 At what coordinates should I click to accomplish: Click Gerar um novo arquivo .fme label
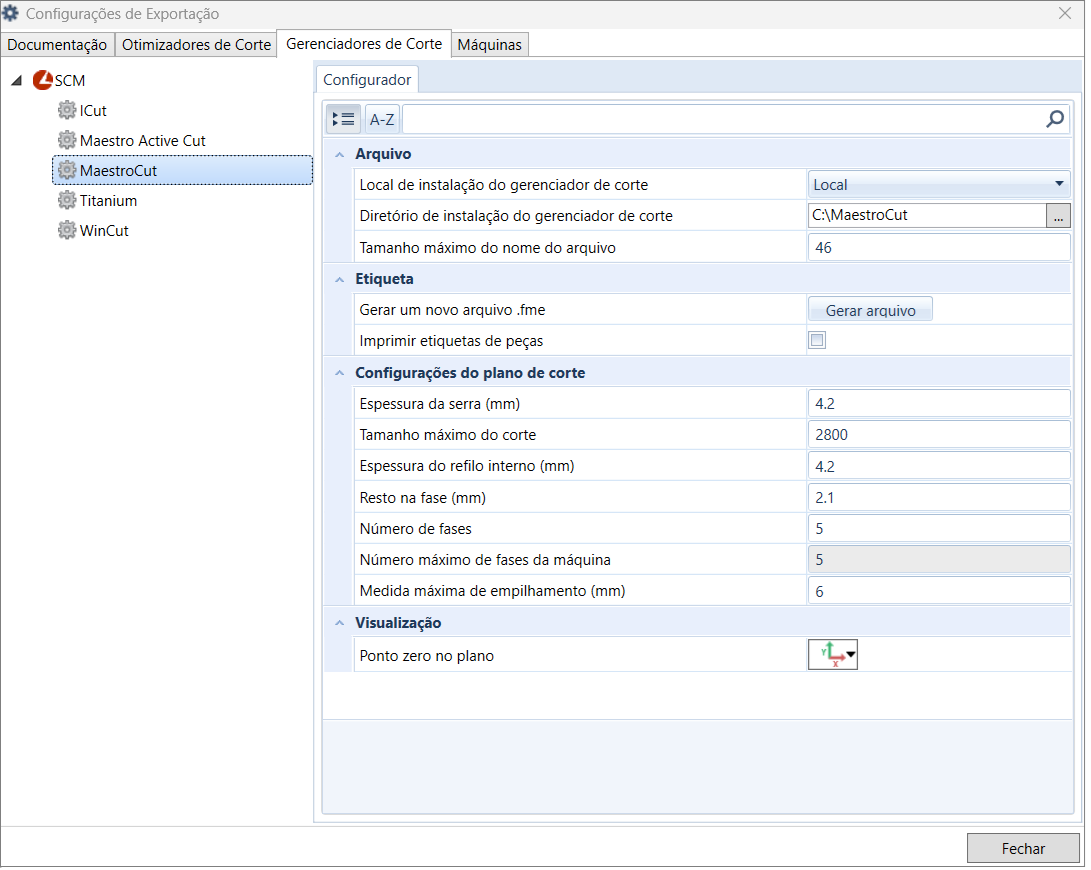(x=452, y=310)
